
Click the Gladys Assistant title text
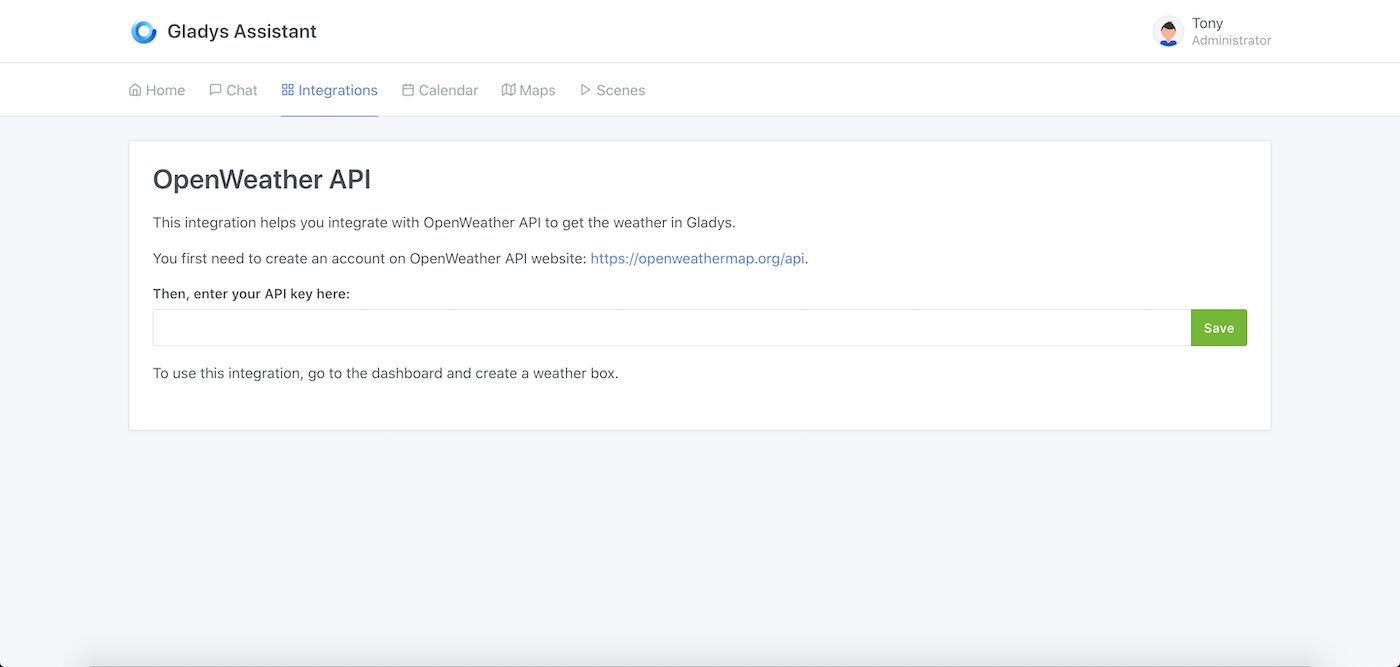click(x=242, y=31)
